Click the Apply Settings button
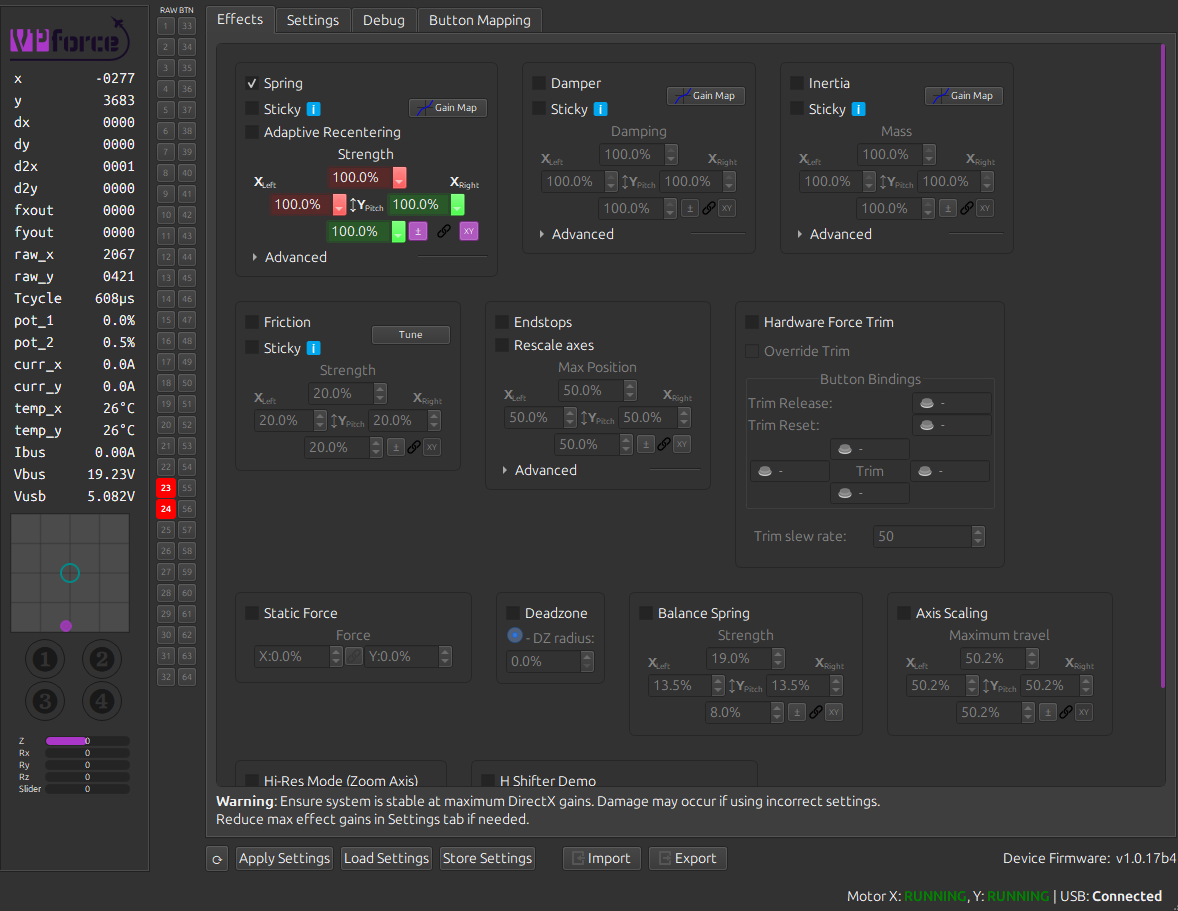 [x=284, y=858]
